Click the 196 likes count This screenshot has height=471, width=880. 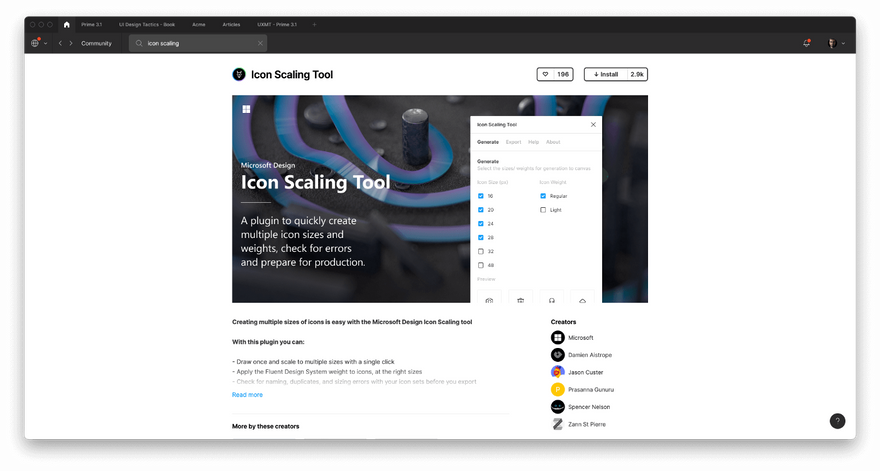tap(563, 74)
